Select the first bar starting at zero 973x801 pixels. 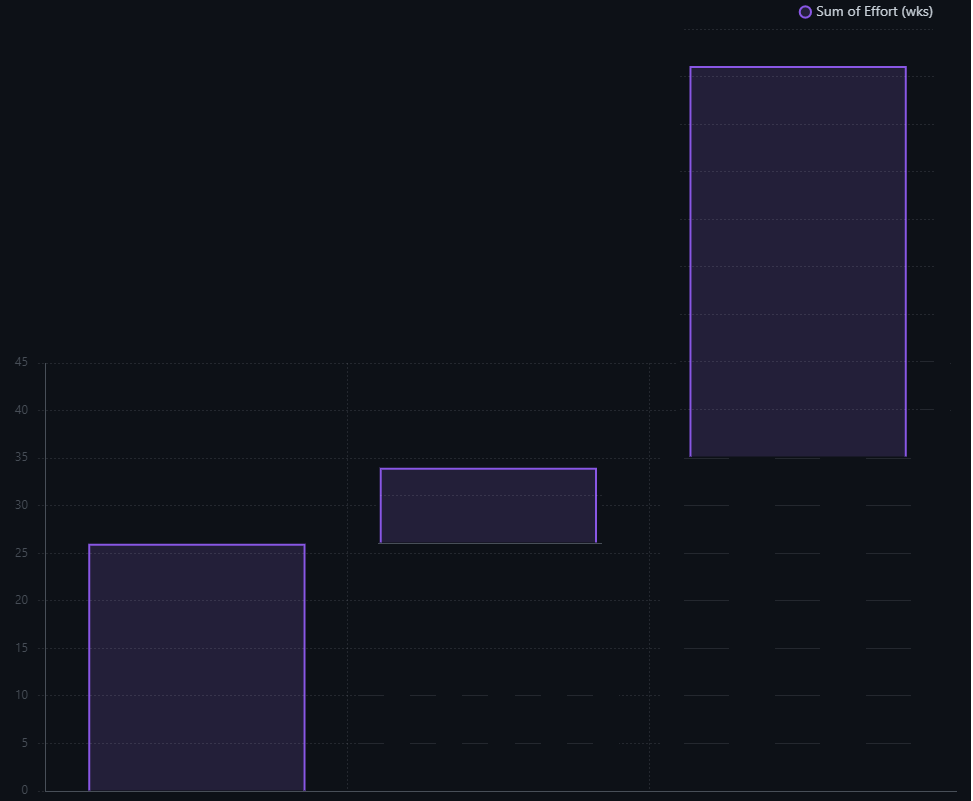(x=197, y=668)
